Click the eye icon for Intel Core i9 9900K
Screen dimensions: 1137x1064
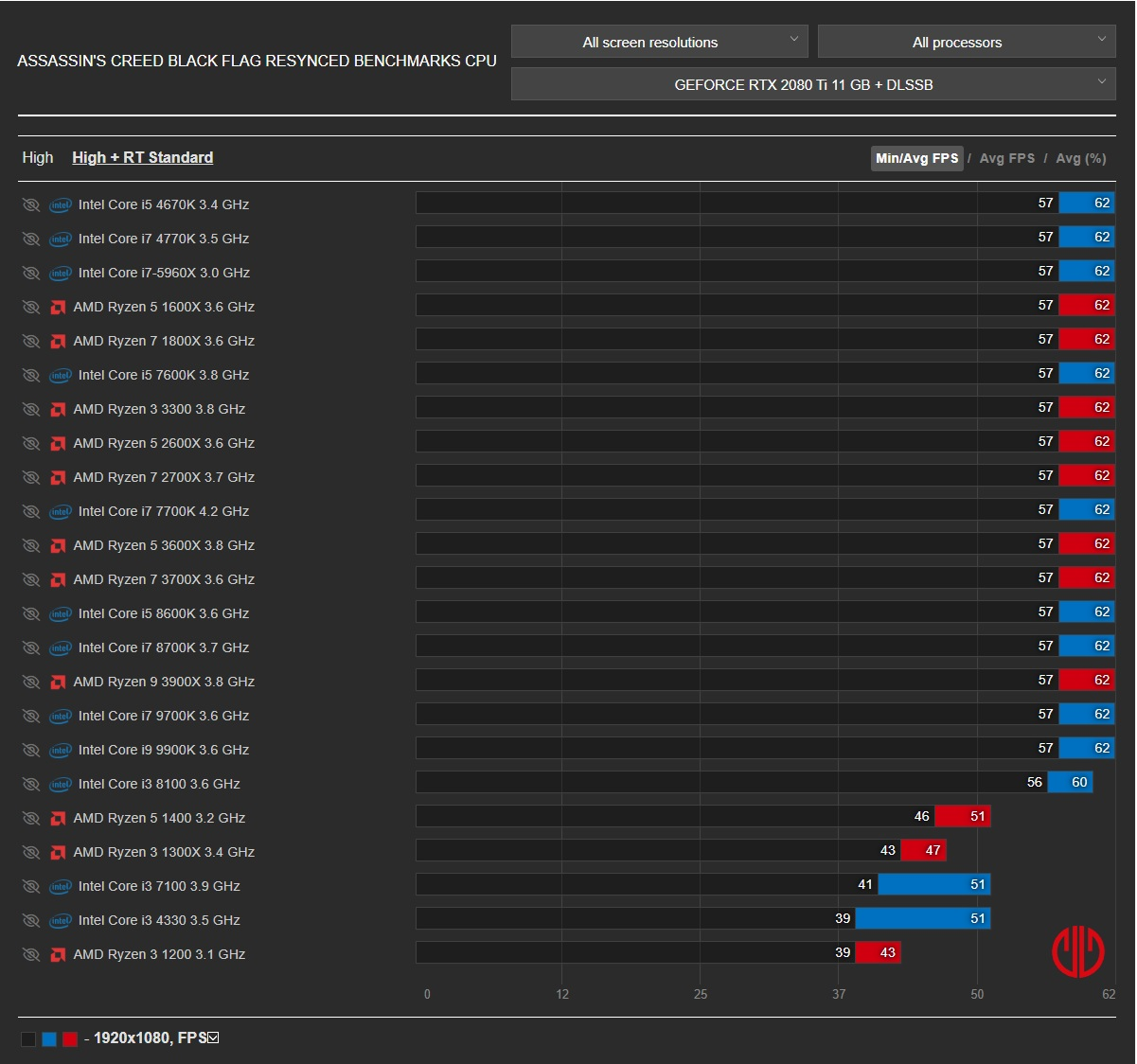click(x=30, y=751)
